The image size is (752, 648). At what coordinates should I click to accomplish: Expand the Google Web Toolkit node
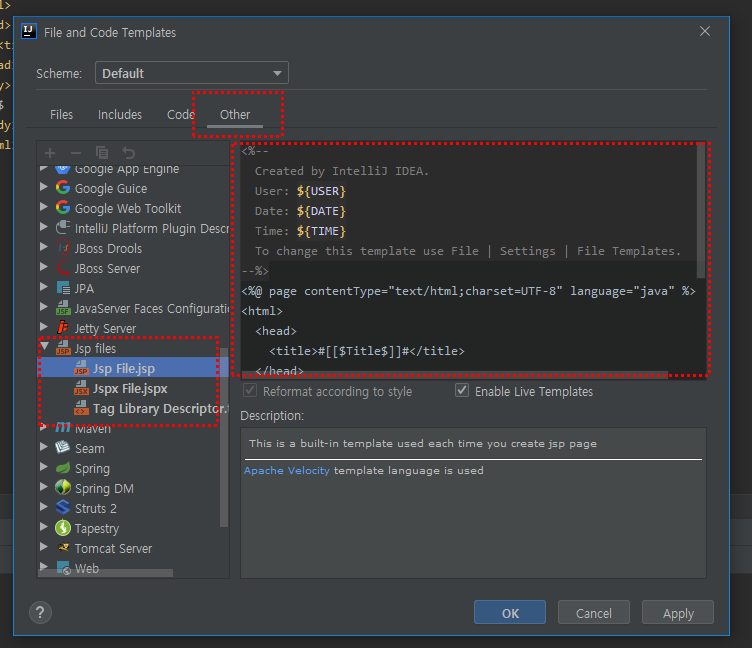pos(44,207)
